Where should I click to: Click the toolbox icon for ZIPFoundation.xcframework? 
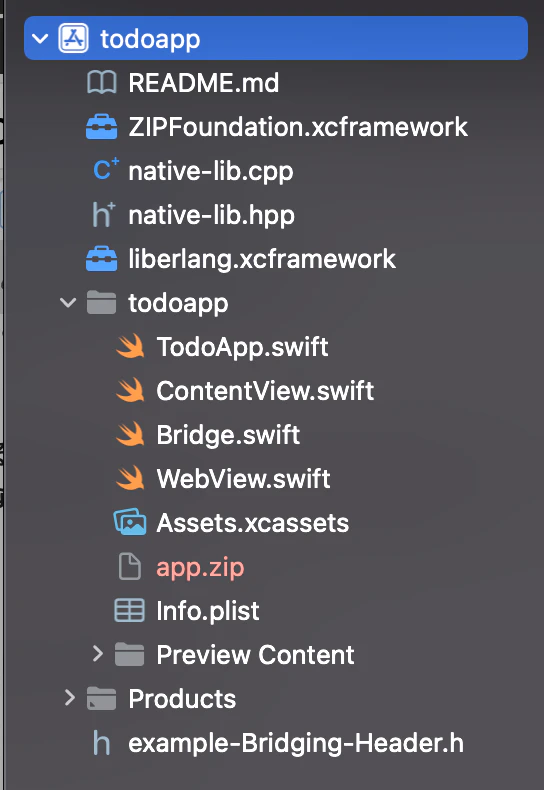click(x=101, y=126)
